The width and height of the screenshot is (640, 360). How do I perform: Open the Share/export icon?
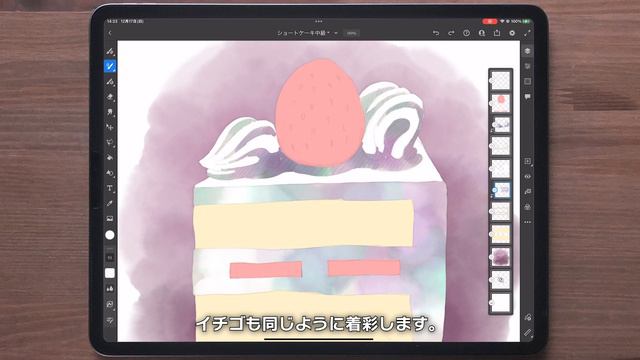click(497, 33)
